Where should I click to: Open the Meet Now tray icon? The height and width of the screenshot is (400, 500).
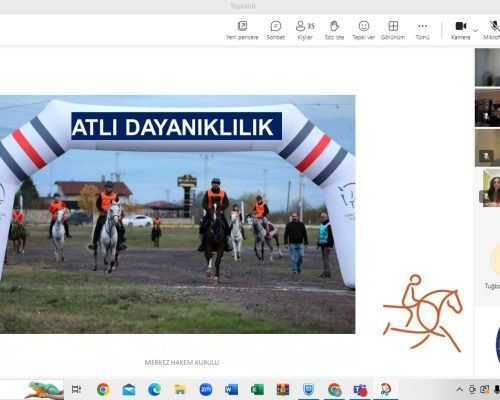click(472, 389)
